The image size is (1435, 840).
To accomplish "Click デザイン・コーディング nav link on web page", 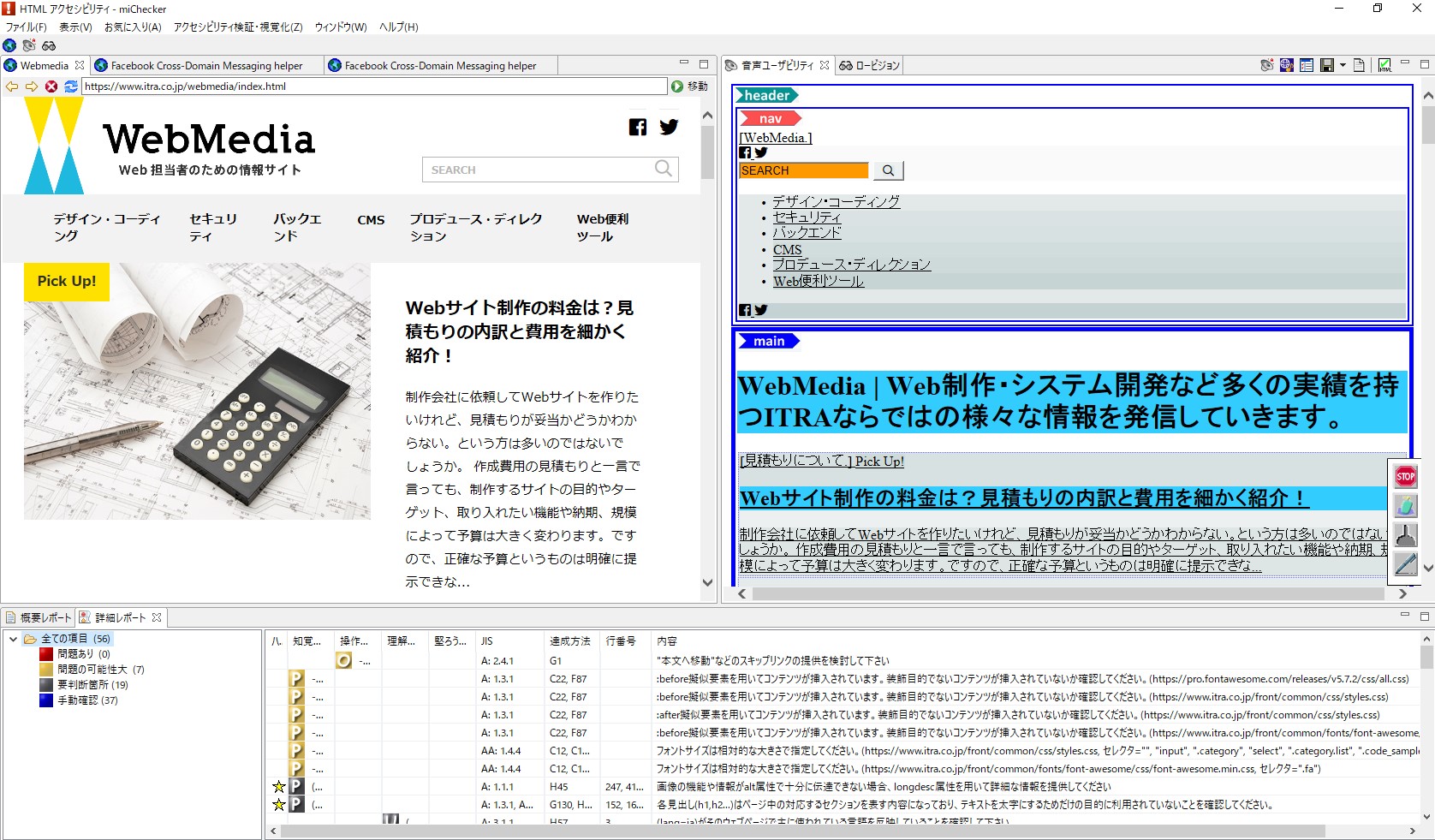I will (106, 227).
